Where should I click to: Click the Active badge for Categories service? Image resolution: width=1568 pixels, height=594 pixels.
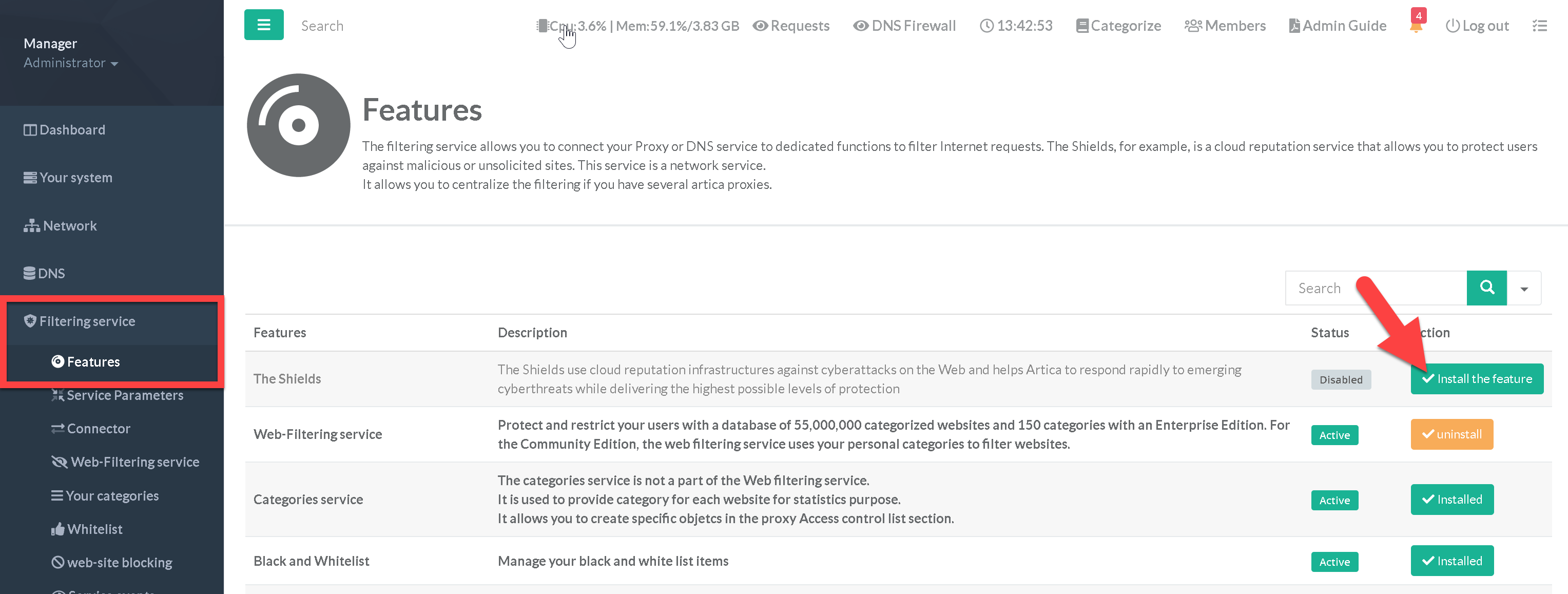pos(1334,500)
